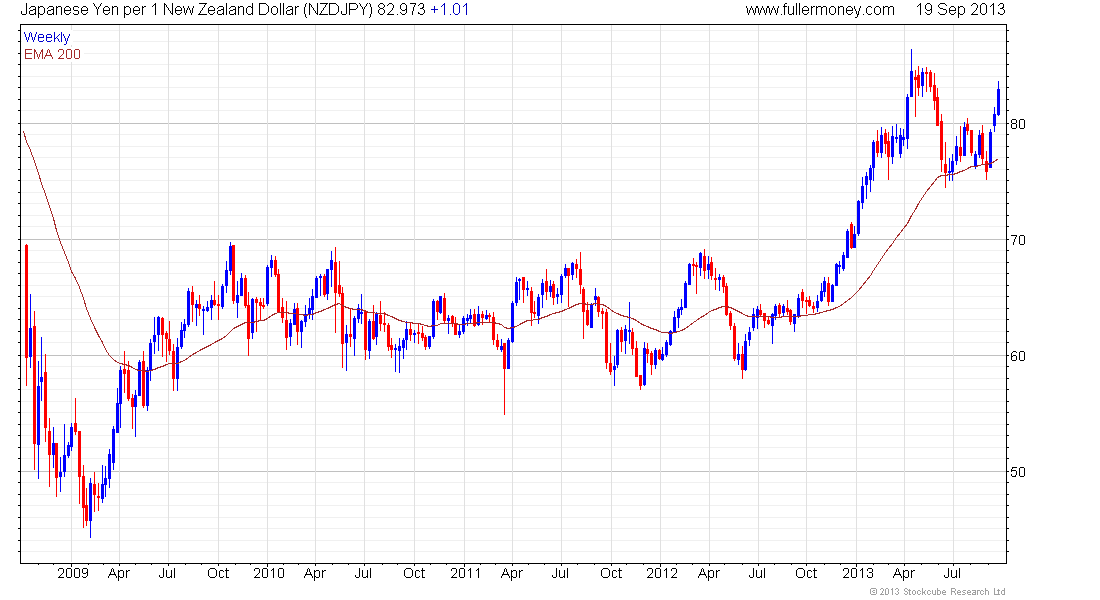Click the 'Jul' label following 2010
This screenshot has height=600, width=1100.
point(363,573)
